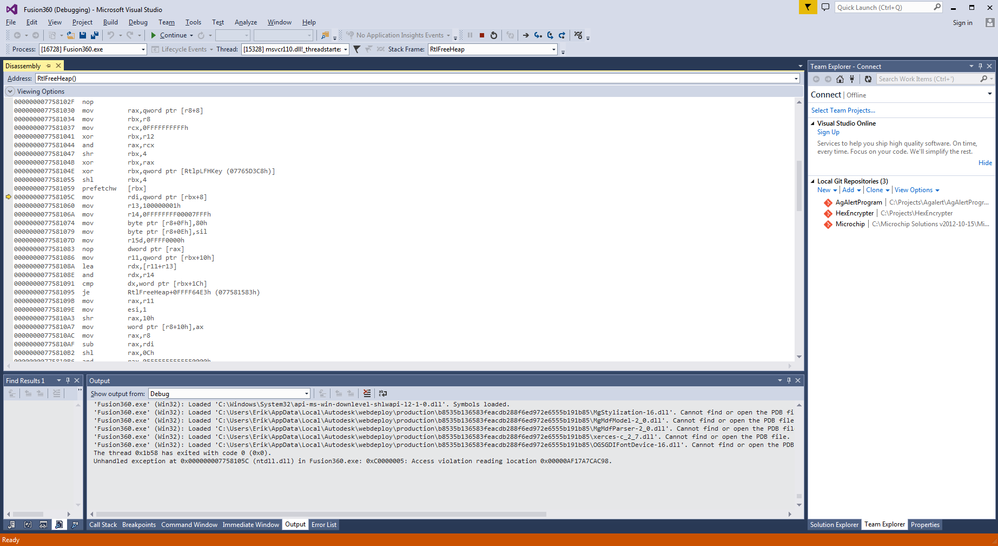The image size is (998, 546).
Task: Click the Save All toolbar icon
Action: 94,36
